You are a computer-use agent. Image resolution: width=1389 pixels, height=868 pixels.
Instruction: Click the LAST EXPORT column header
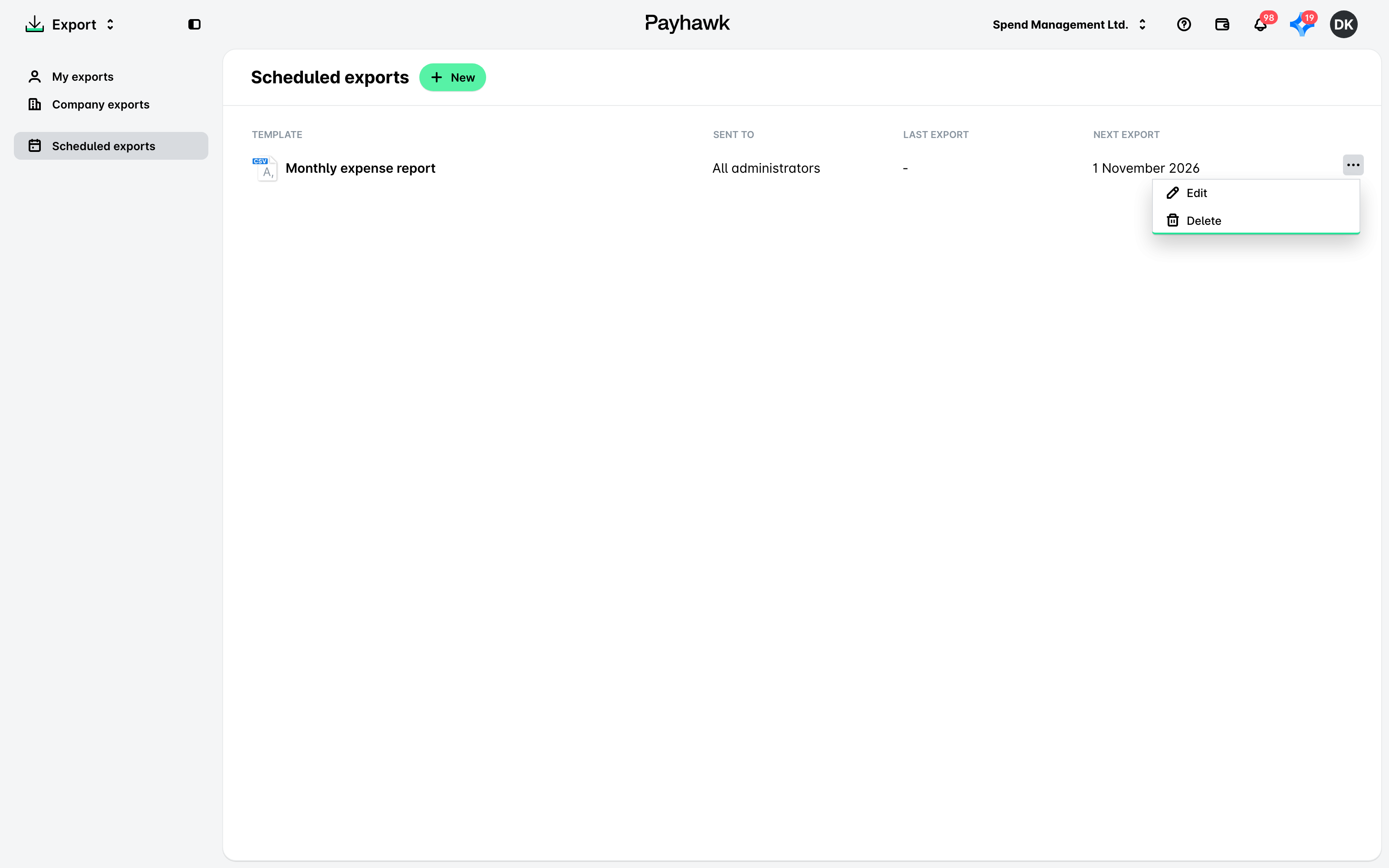coord(935,135)
